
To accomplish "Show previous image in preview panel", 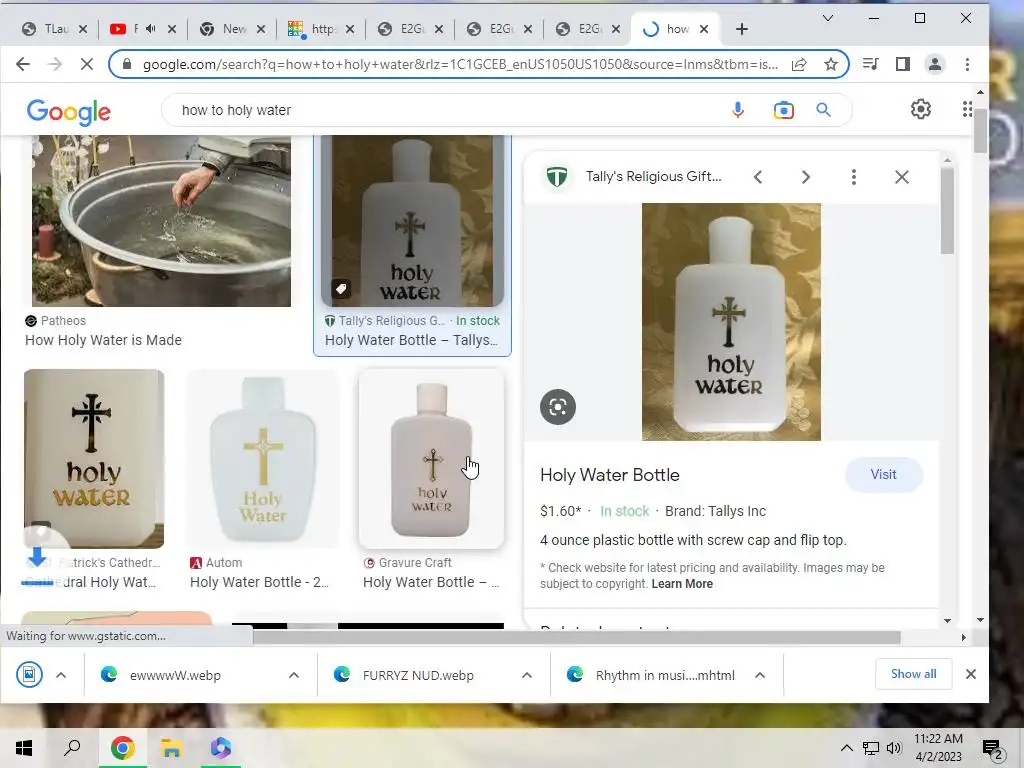I will [x=758, y=177].
